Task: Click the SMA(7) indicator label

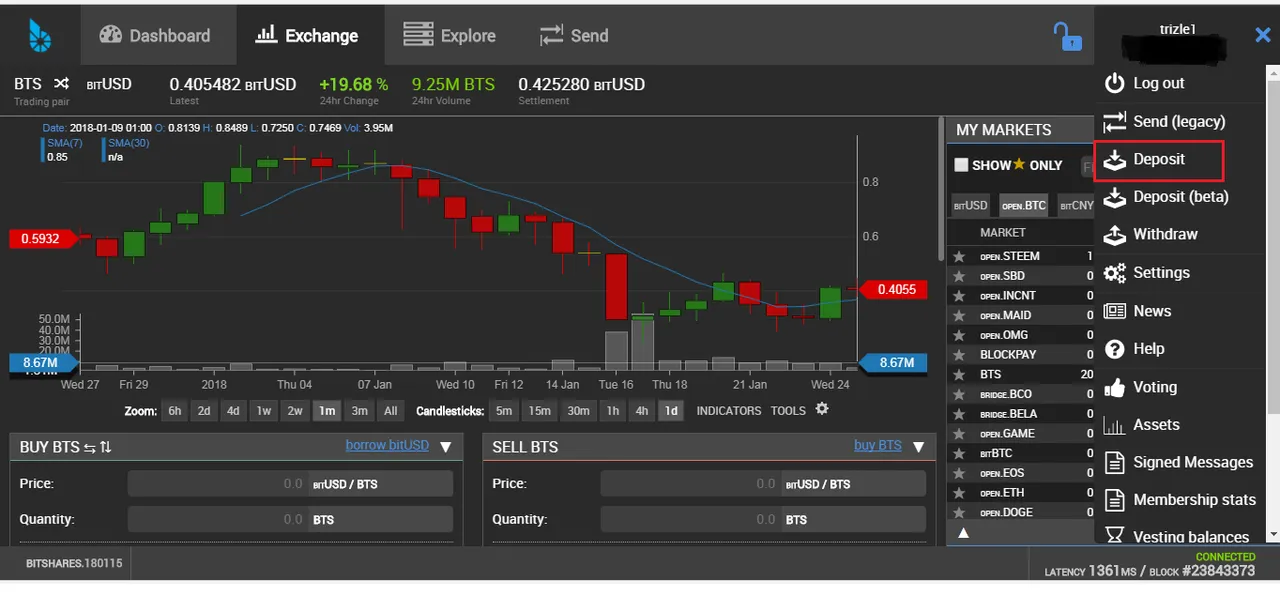Action: [66, 144]
